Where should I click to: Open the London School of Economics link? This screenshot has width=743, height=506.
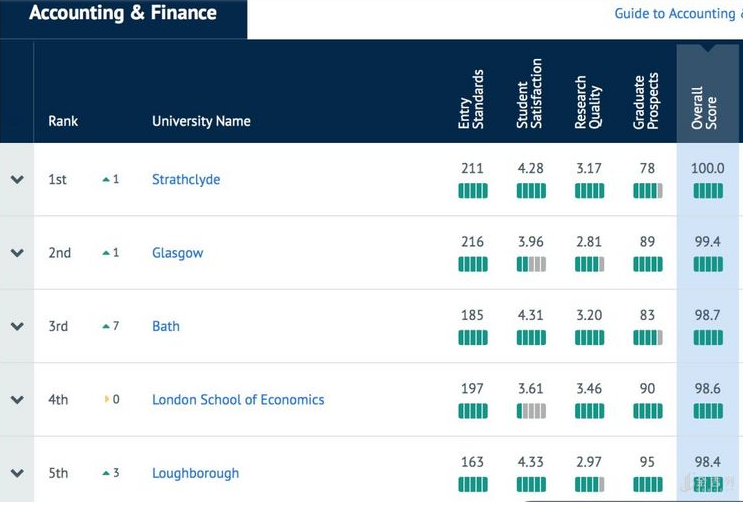coord(238,400)
